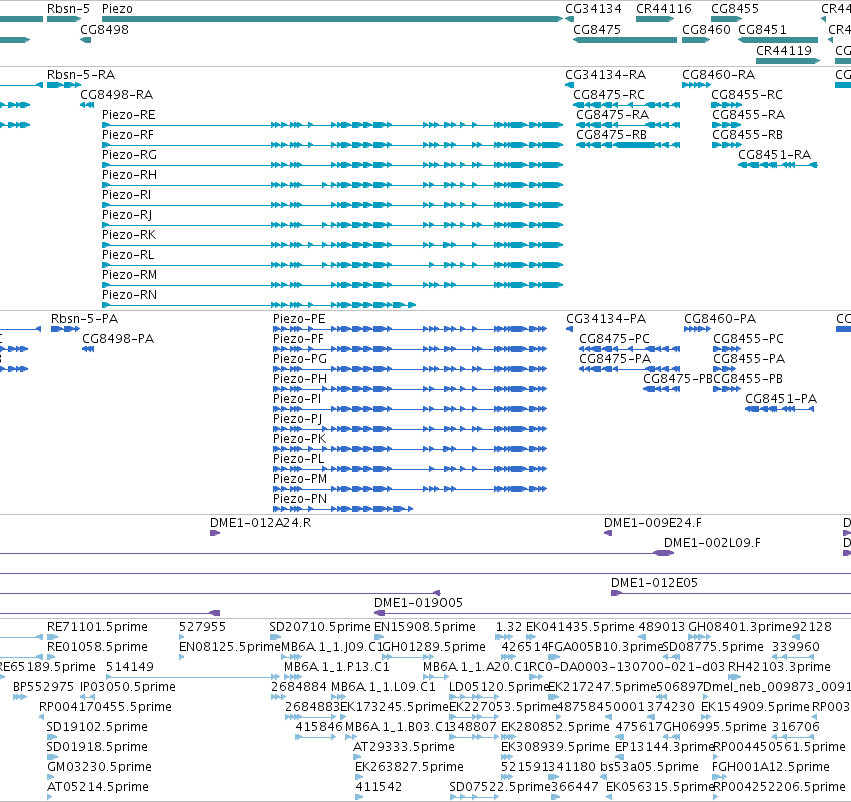Select the CG8475-RB transcript label
Image resolution: width=851 pixels, height=802 pixels.
point(611,135)
